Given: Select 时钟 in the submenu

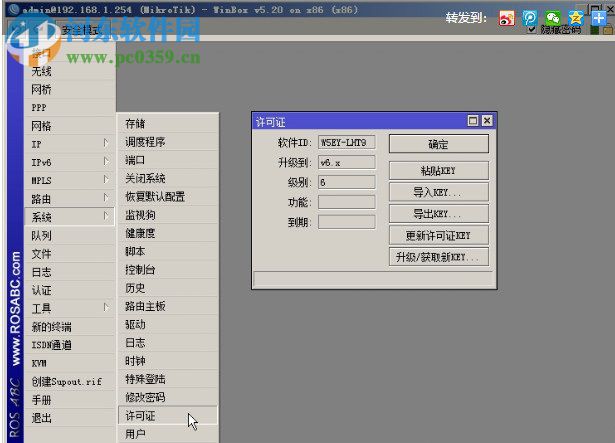Looking at the screenshot, I should 167,361.
